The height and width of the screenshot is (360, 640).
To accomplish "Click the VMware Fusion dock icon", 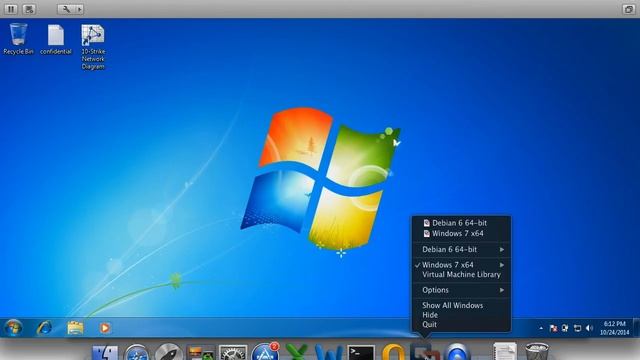I will pos(425,352).
